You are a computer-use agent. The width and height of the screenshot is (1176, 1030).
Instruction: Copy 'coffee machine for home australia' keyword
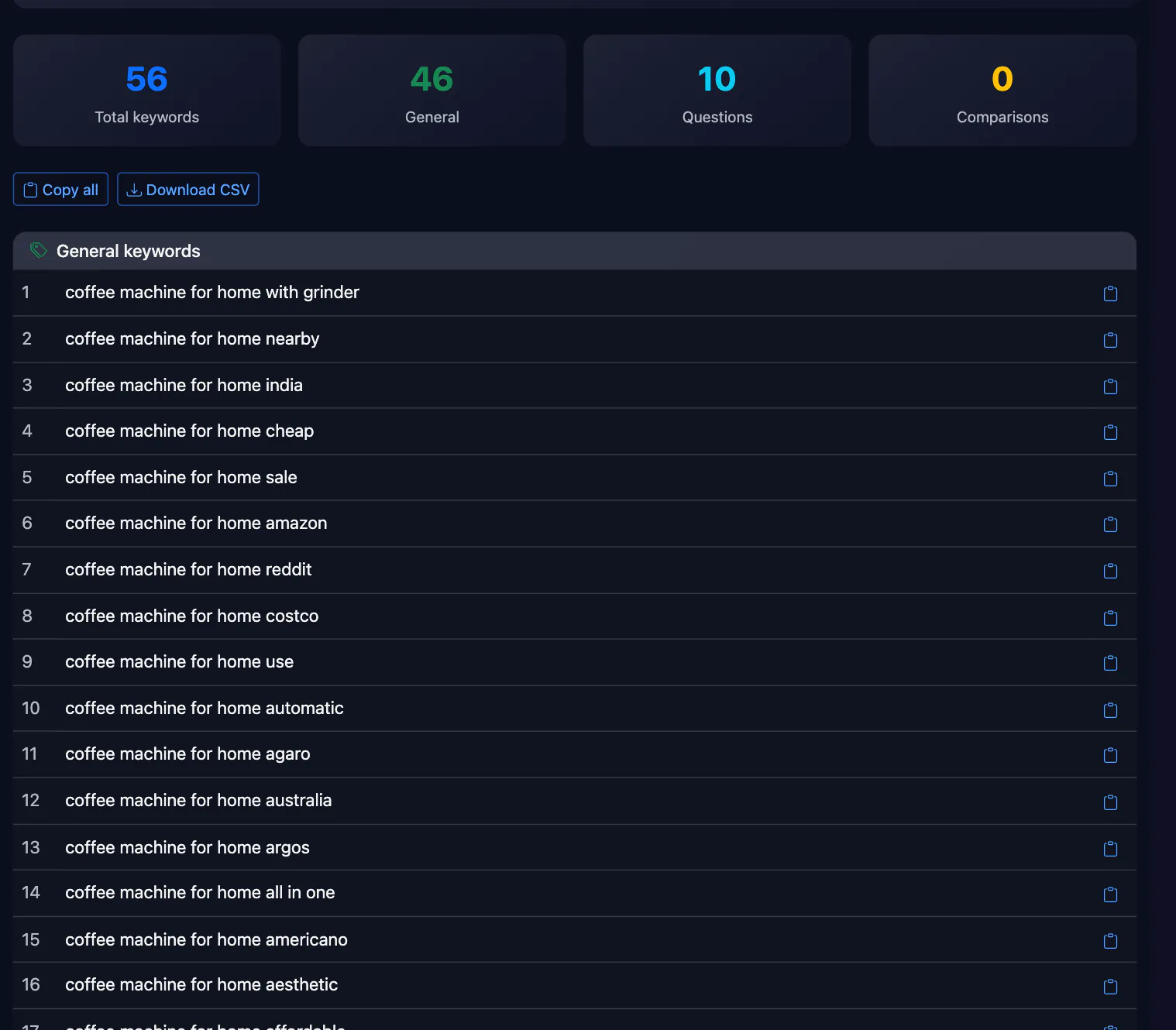pos(1110,802)
